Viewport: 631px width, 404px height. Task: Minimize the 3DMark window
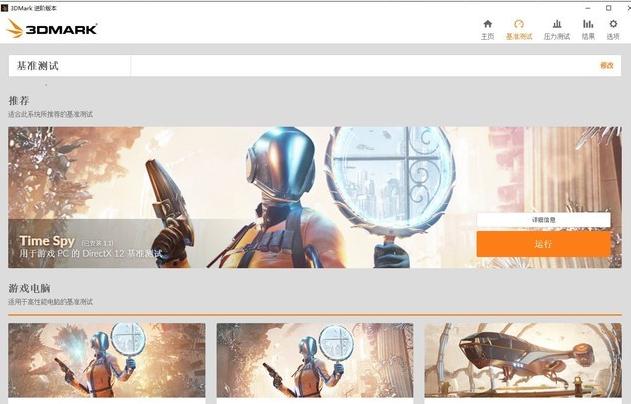tap(588, 8)
